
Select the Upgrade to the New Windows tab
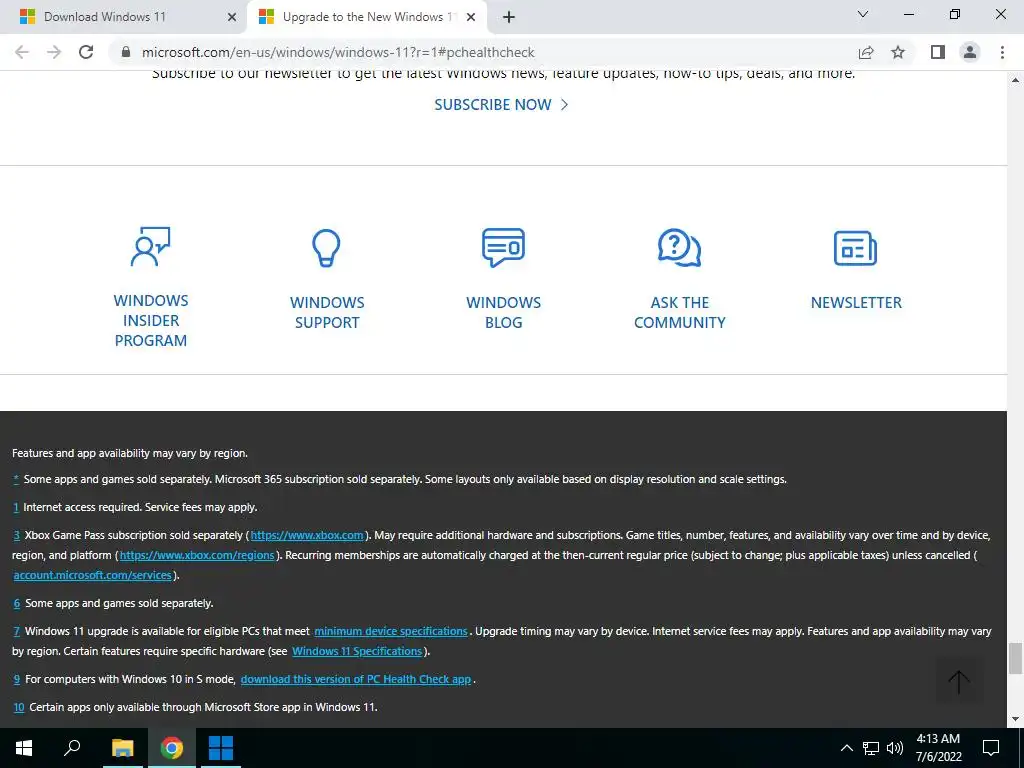366,17
